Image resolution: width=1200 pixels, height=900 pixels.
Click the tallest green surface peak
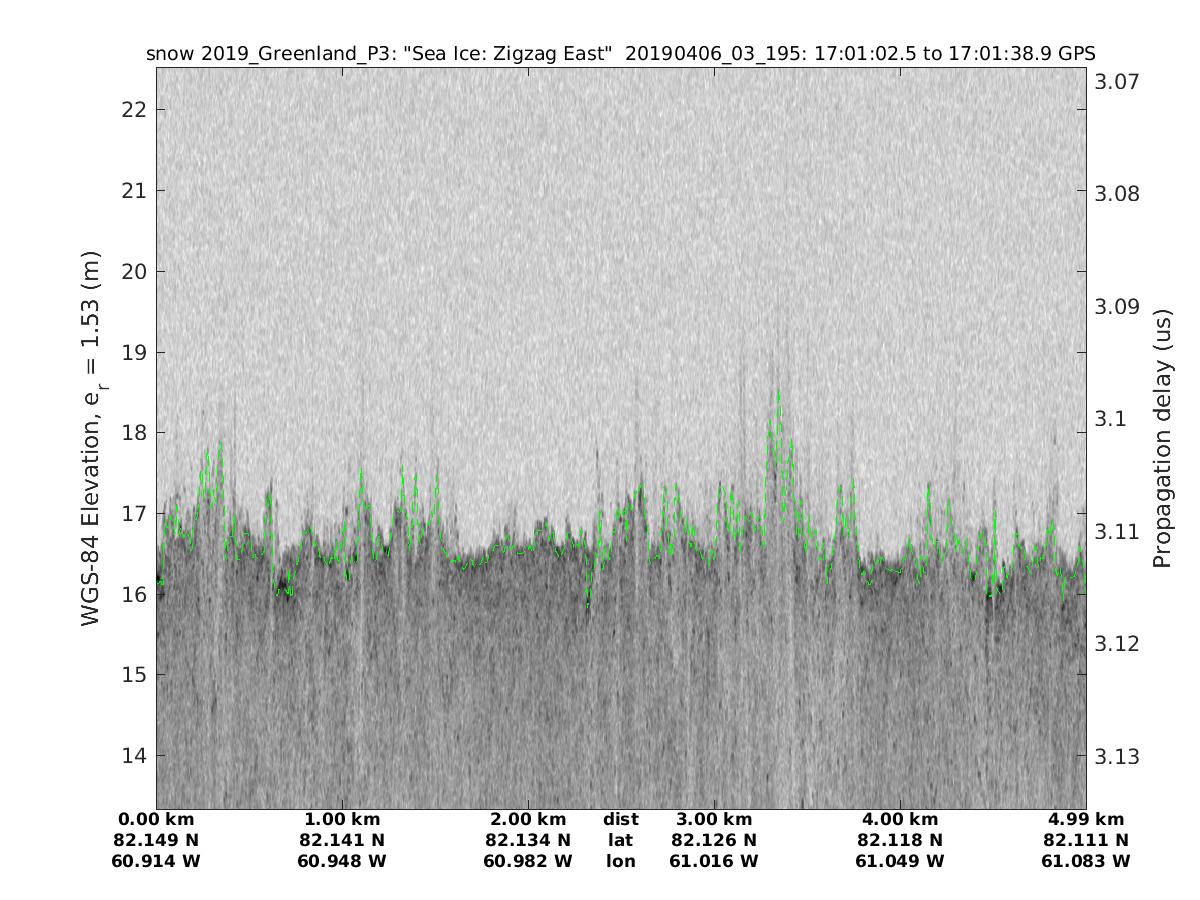tap(777, 392)
